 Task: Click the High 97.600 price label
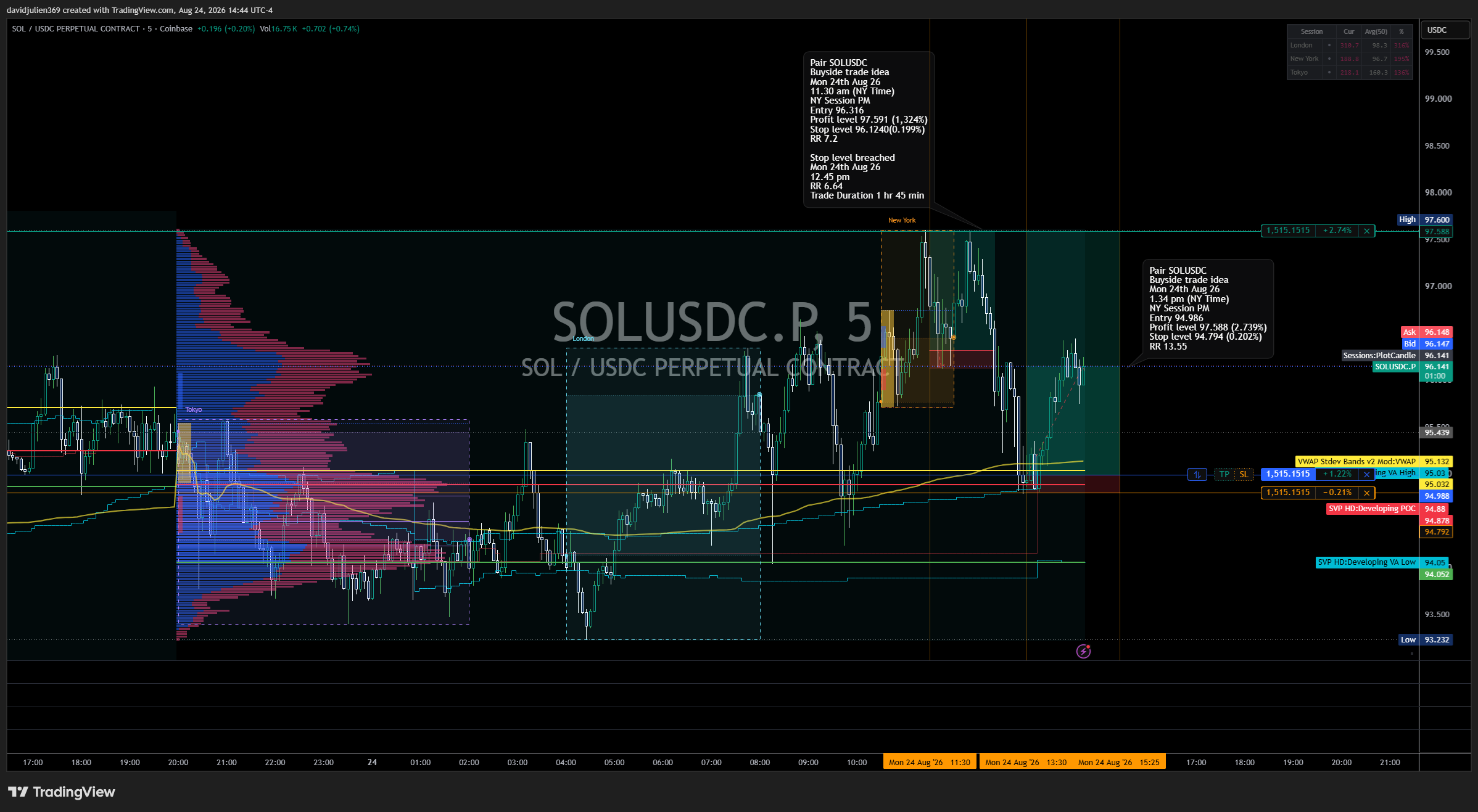pos(1424,219)
